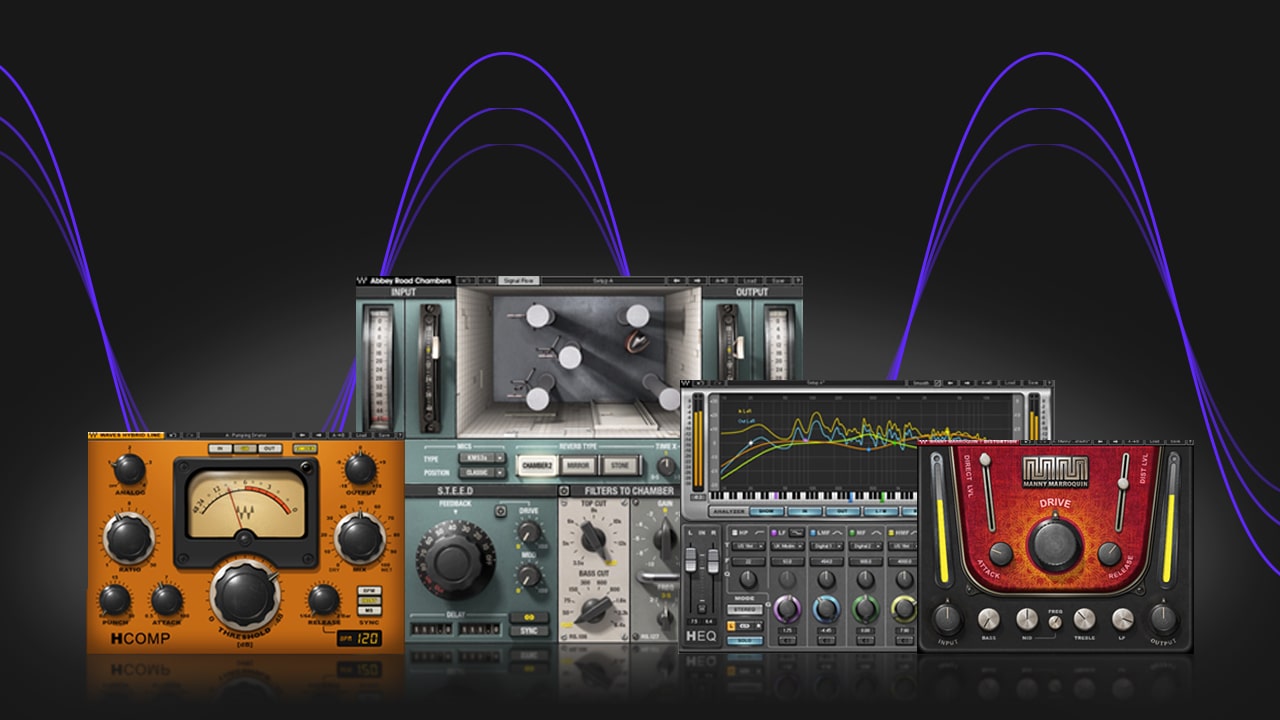
Task: Open Save menu in H-Comp toolbar
Action: click(383, 435)
